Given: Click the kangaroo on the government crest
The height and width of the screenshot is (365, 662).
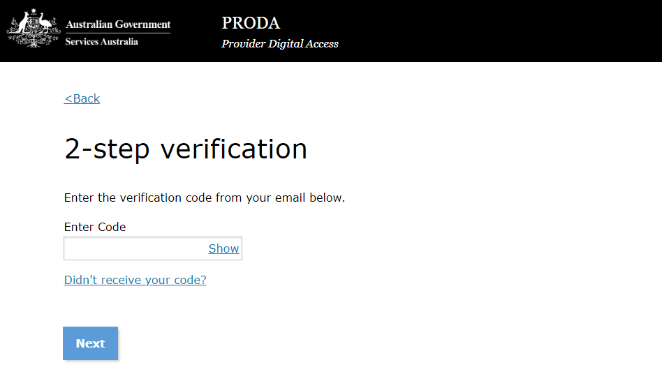Looking at the screenshot, I should [x=21, y=23].
